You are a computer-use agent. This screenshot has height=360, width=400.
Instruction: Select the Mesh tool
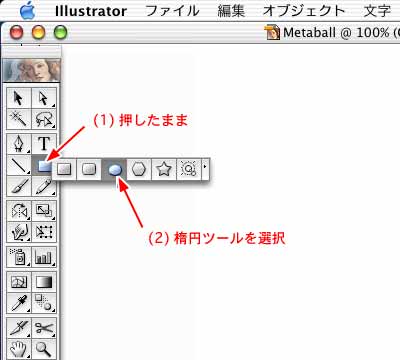point(19,282)
